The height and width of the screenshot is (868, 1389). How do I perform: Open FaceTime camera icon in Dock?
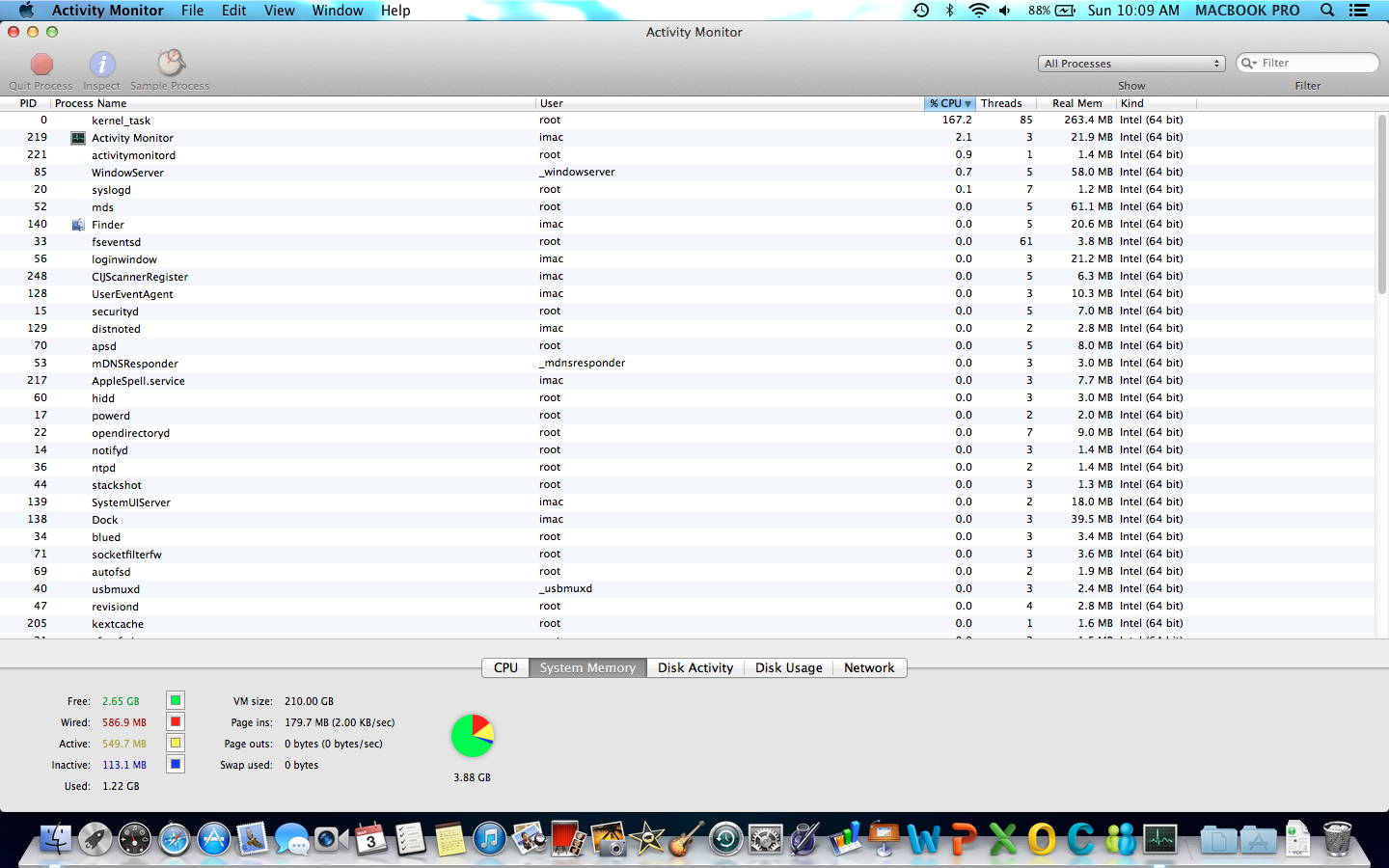[331, 839]
